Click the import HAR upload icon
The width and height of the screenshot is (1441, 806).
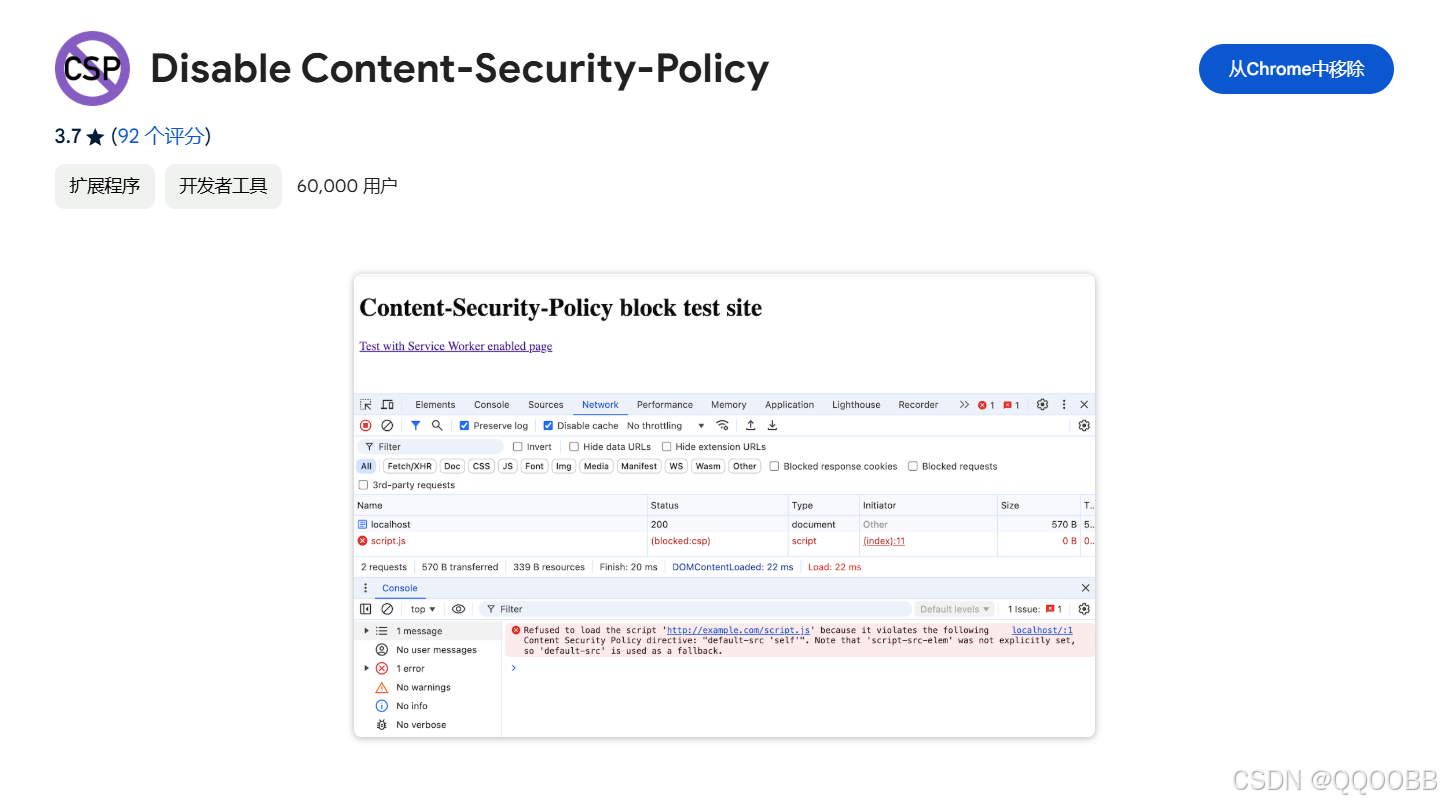click(751, 426)
